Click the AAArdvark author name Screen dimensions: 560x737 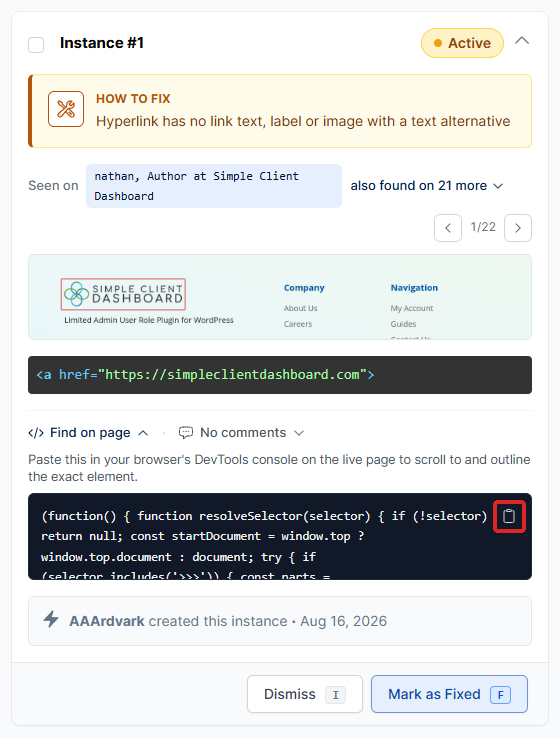107,621
